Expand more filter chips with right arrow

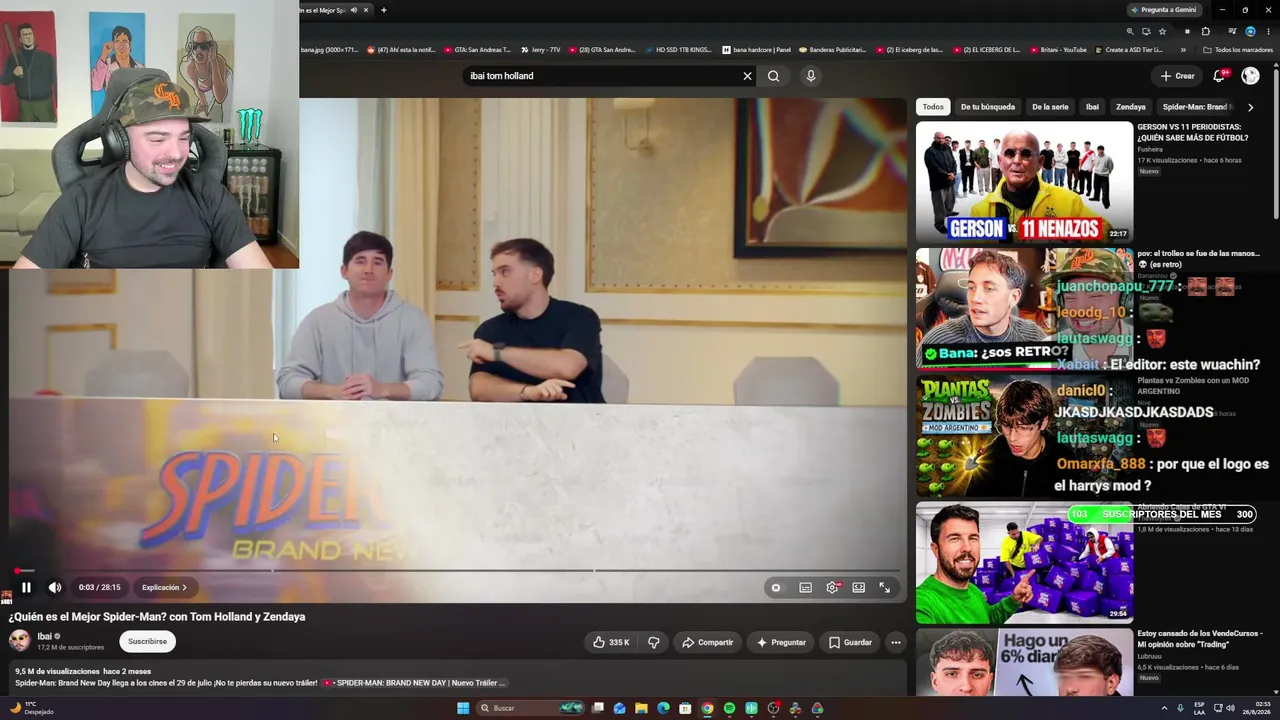pos(1250,107)
